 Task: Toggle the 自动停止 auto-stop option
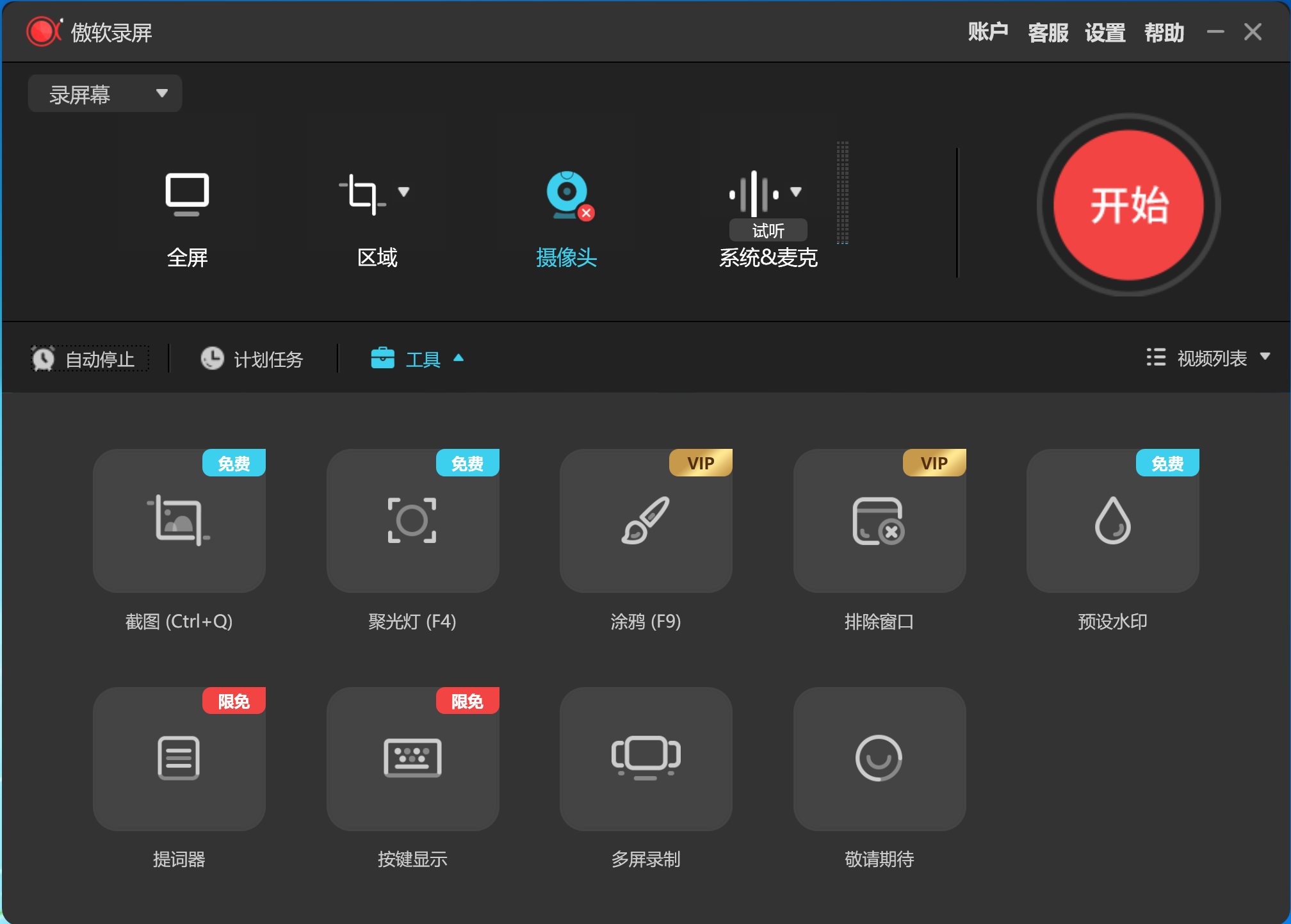tap(88, 359)
